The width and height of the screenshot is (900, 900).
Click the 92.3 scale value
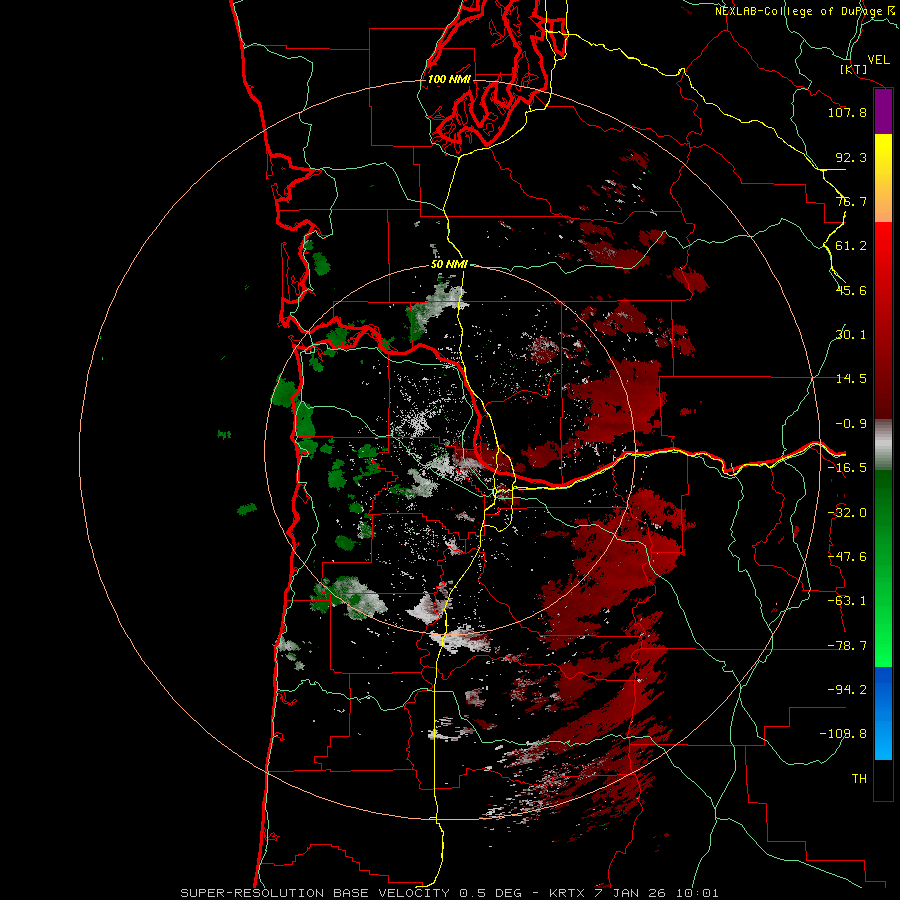(x=851, y=157)
